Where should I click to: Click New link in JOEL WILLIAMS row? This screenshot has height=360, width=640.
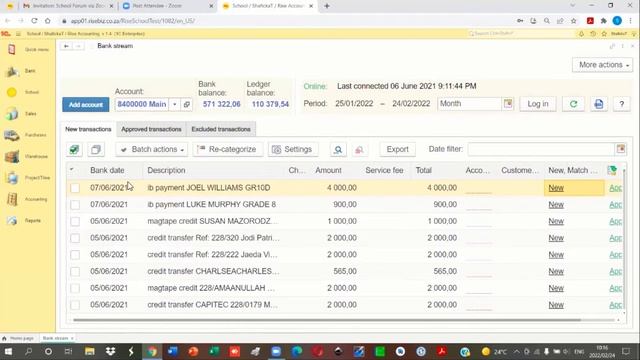tap(556, 188)
